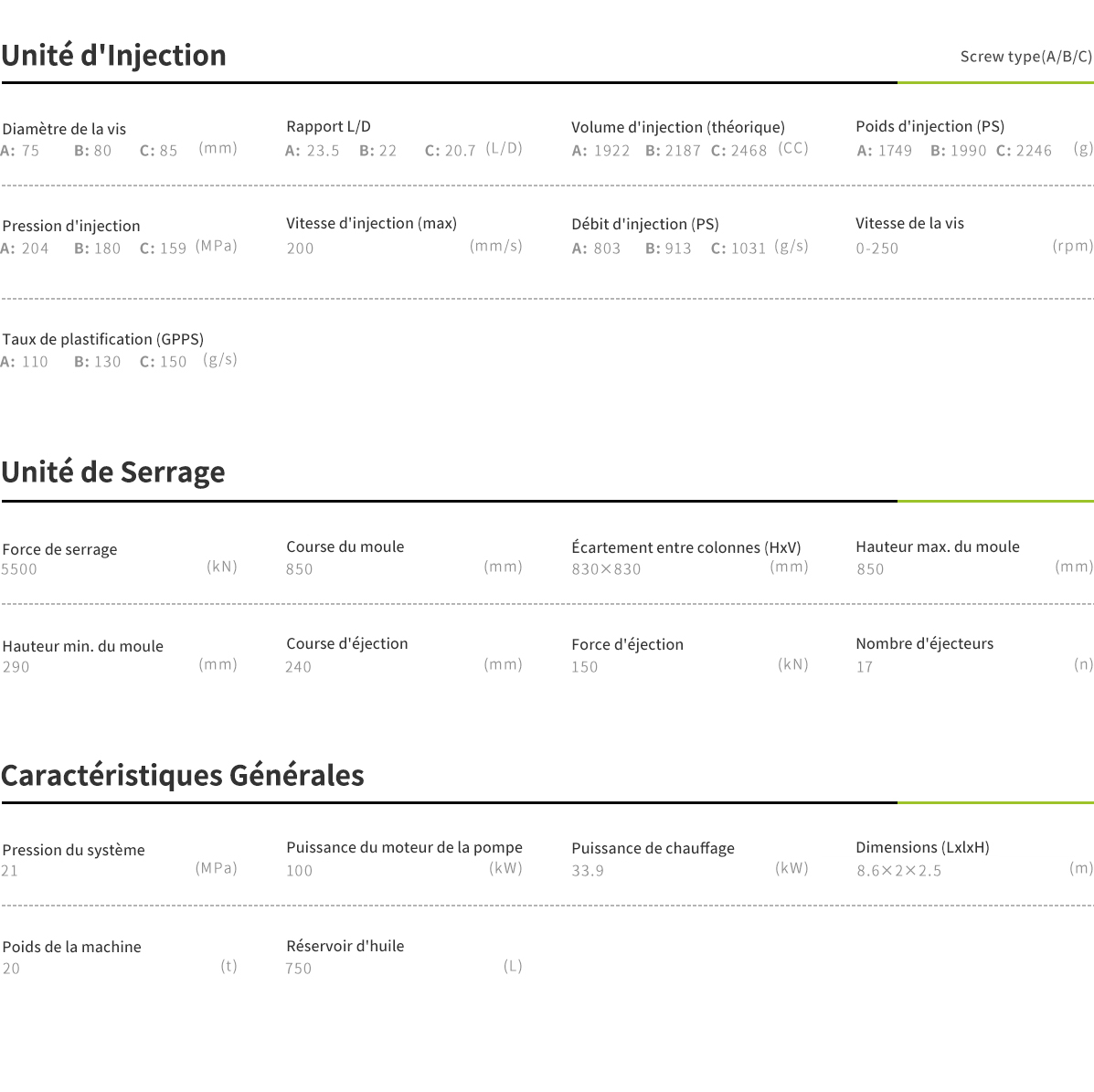Select the "Débit d'injection (PS)" label
The height and width of the screenshot is (1092, 1094).
(644, 224)
